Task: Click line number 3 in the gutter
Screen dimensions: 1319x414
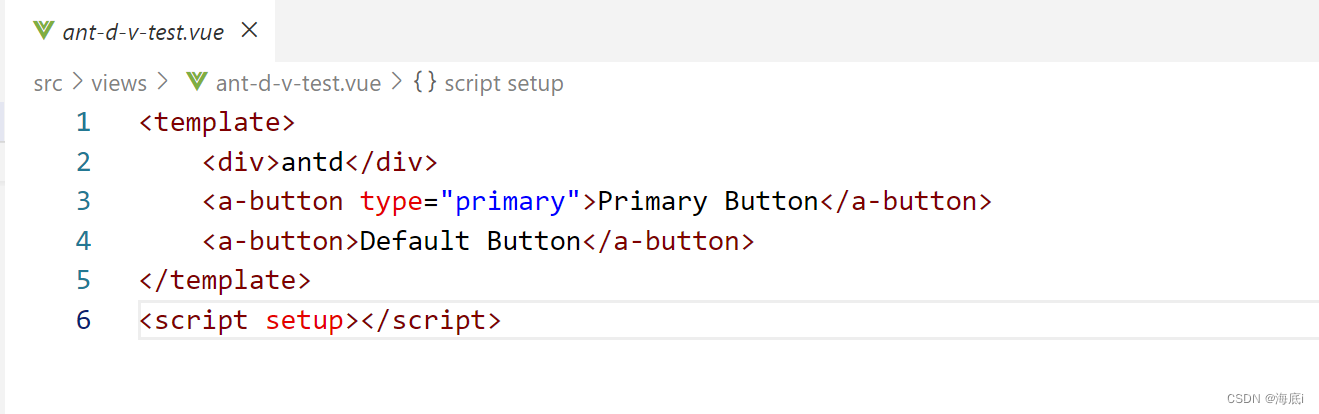Action: point(83,202)
